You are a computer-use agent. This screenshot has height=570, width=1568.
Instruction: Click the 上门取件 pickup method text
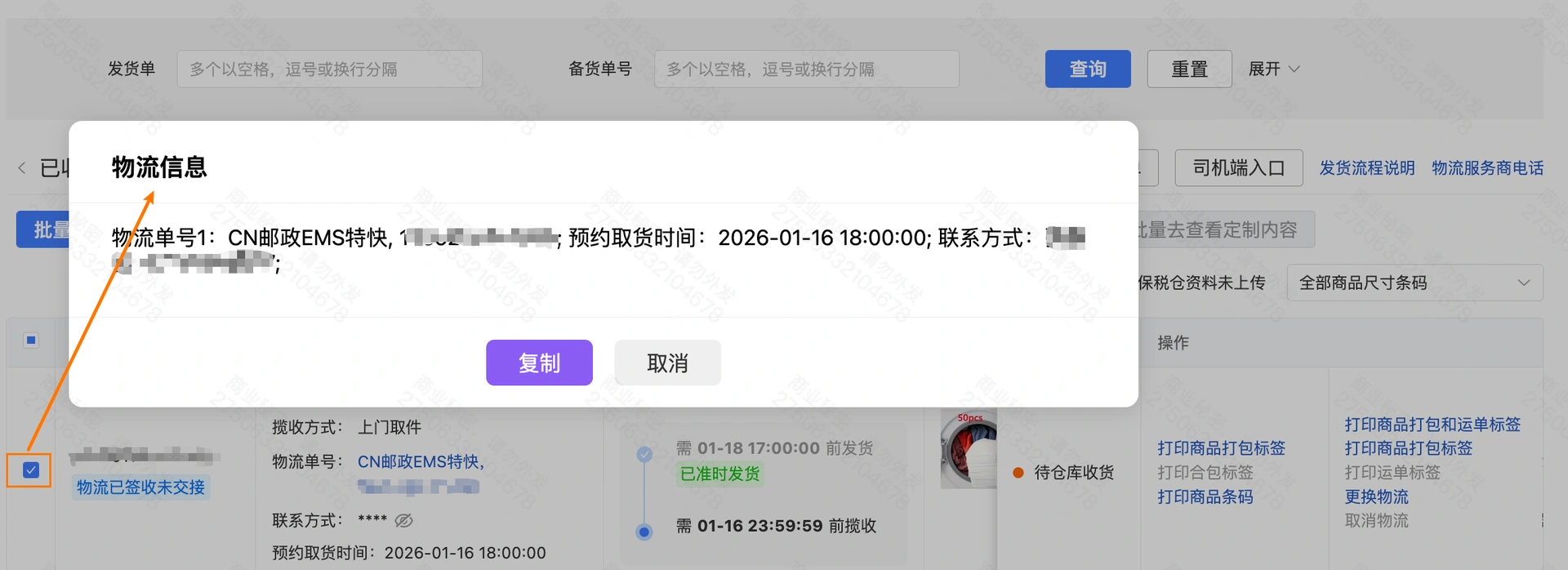click(390, 427)
